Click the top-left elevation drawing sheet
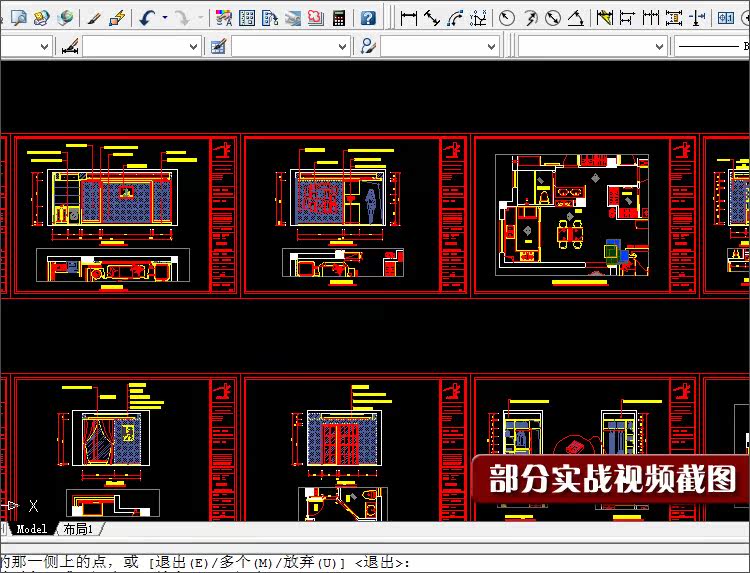This screenshot has height=573, width=750. click(126, 216)
